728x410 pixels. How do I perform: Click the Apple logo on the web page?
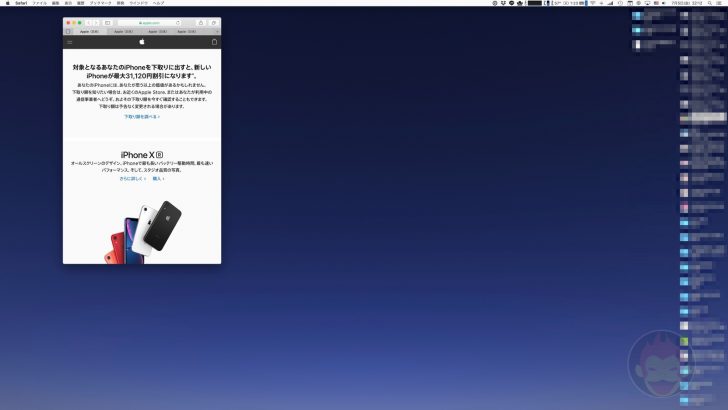point(142,42)
